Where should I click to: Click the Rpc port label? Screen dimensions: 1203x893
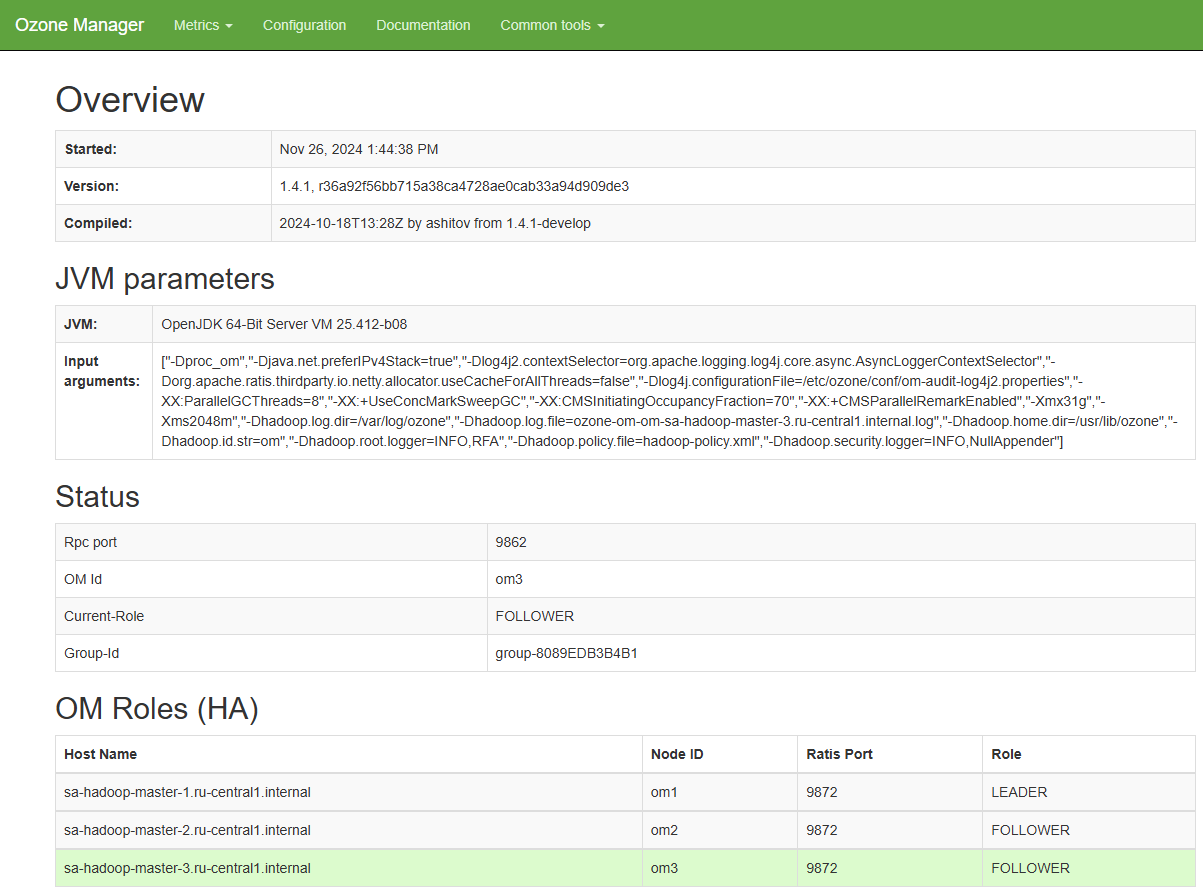[90, 542]
